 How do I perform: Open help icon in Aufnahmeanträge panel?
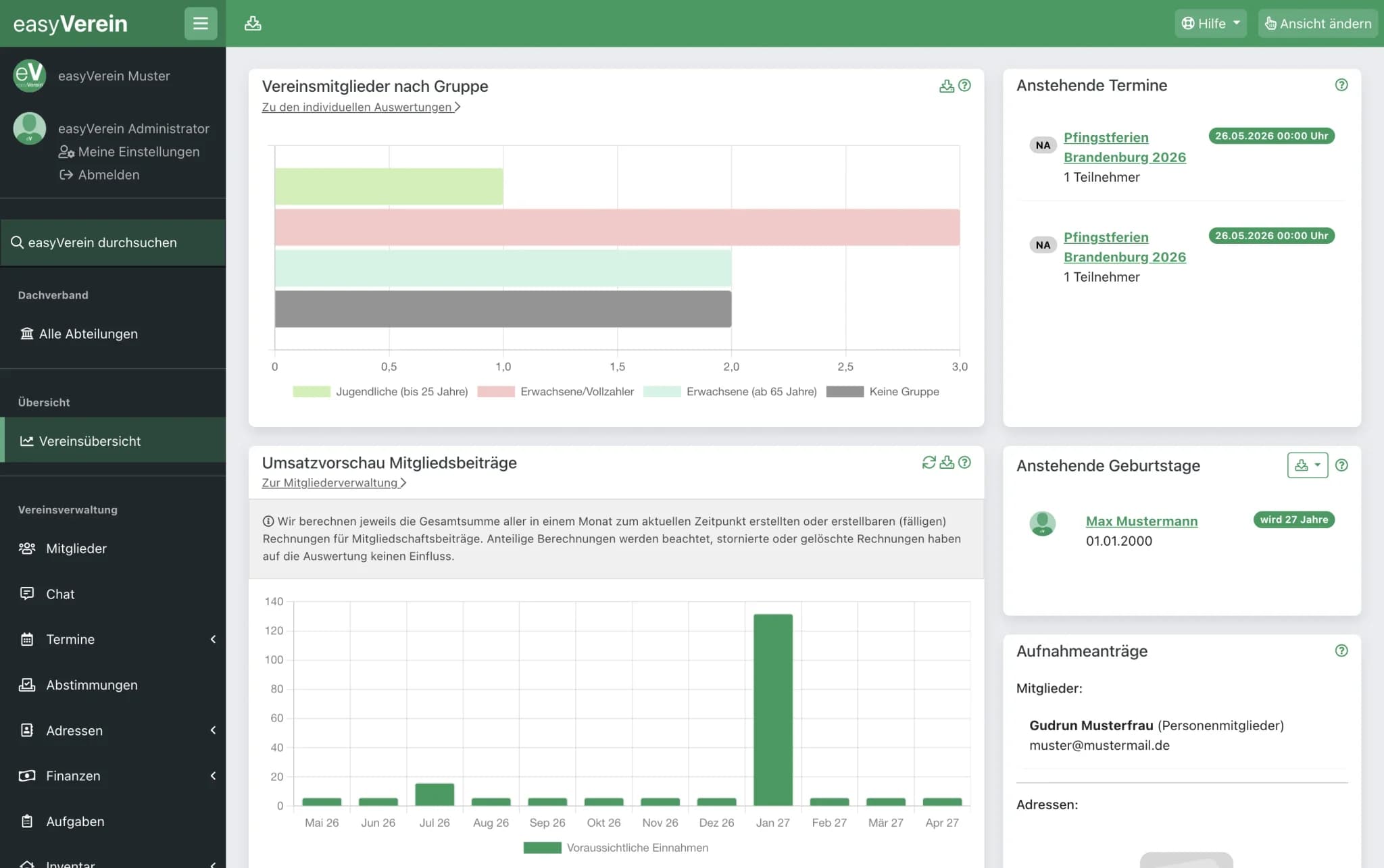[x=1341, y=650]
